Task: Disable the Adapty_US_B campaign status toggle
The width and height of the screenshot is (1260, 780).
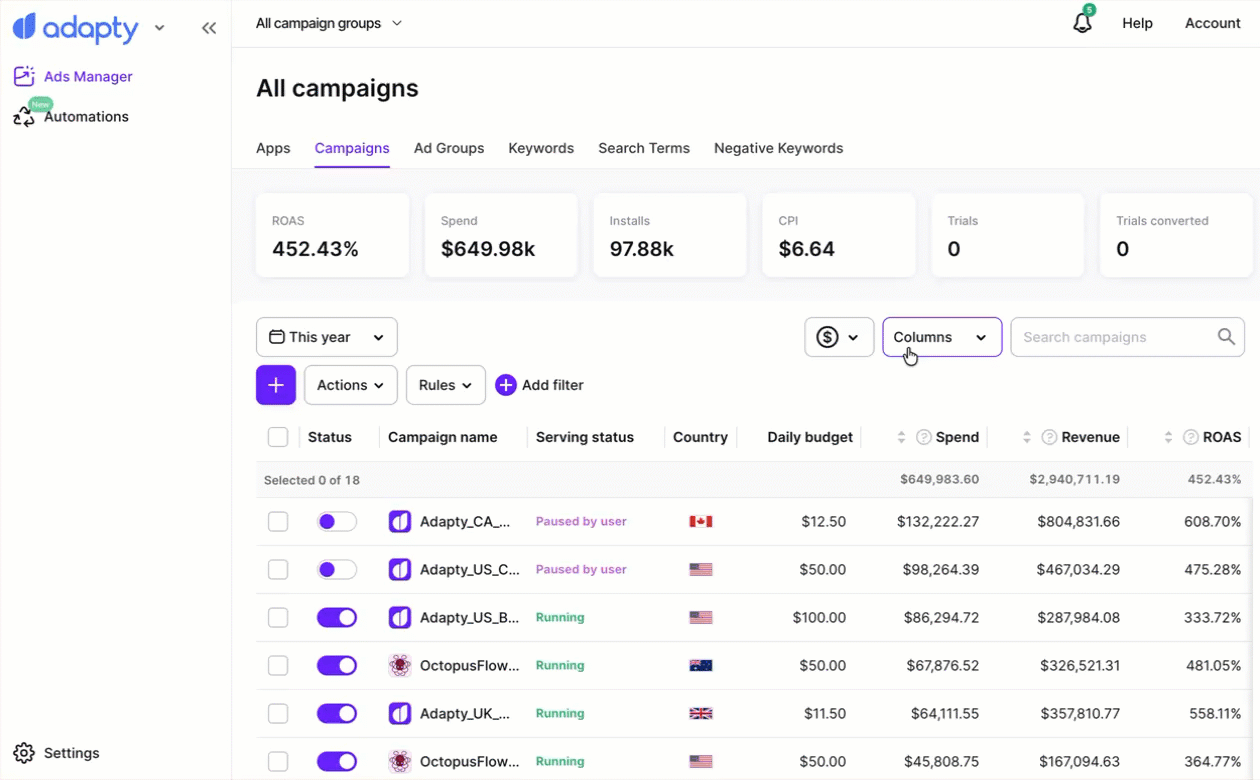Action: tap(337, 617)
